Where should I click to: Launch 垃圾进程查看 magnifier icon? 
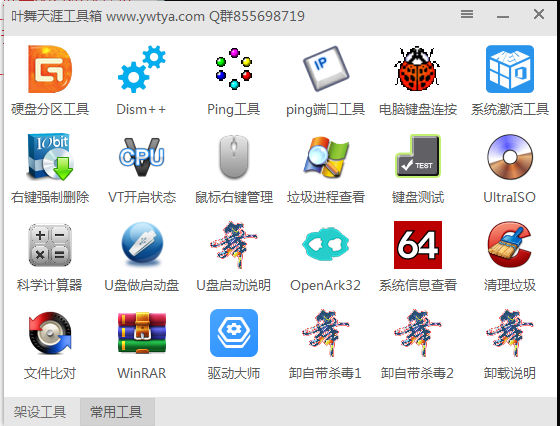pyautogui.click(x=326, y=157)
